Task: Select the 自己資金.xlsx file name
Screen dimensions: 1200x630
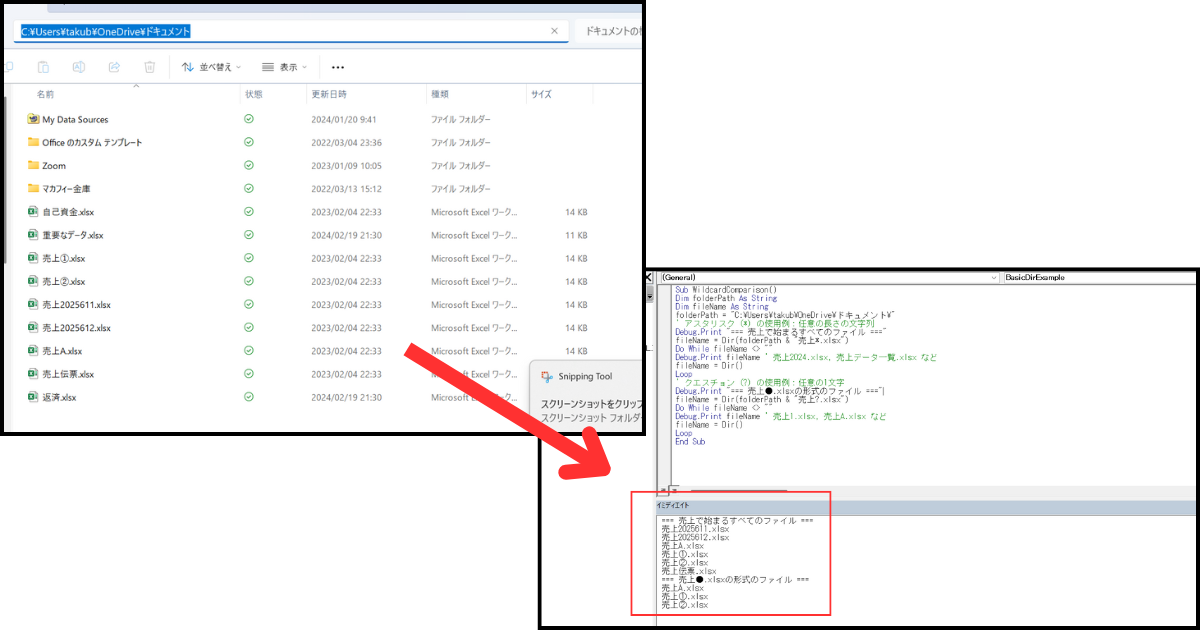Action: (x=68, y=212)
